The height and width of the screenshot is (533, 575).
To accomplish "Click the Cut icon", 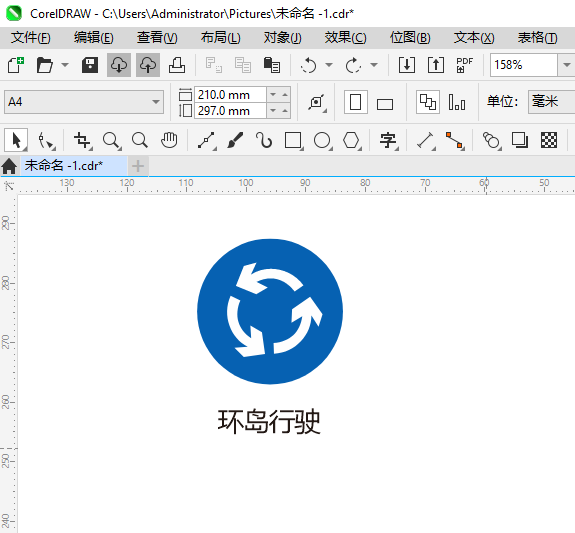I will (213, 65).
